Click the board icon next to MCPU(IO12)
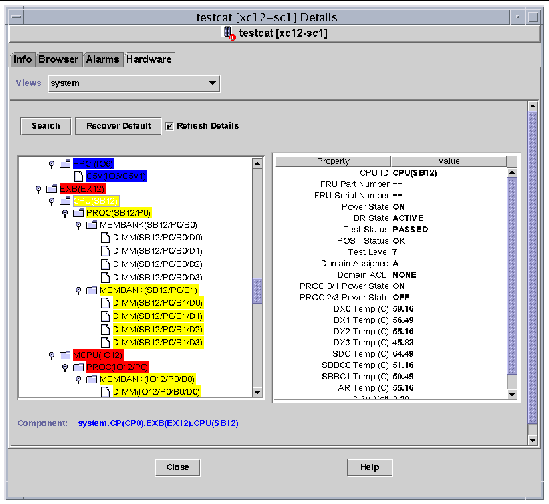549x504 pixels. pos(65,355)
